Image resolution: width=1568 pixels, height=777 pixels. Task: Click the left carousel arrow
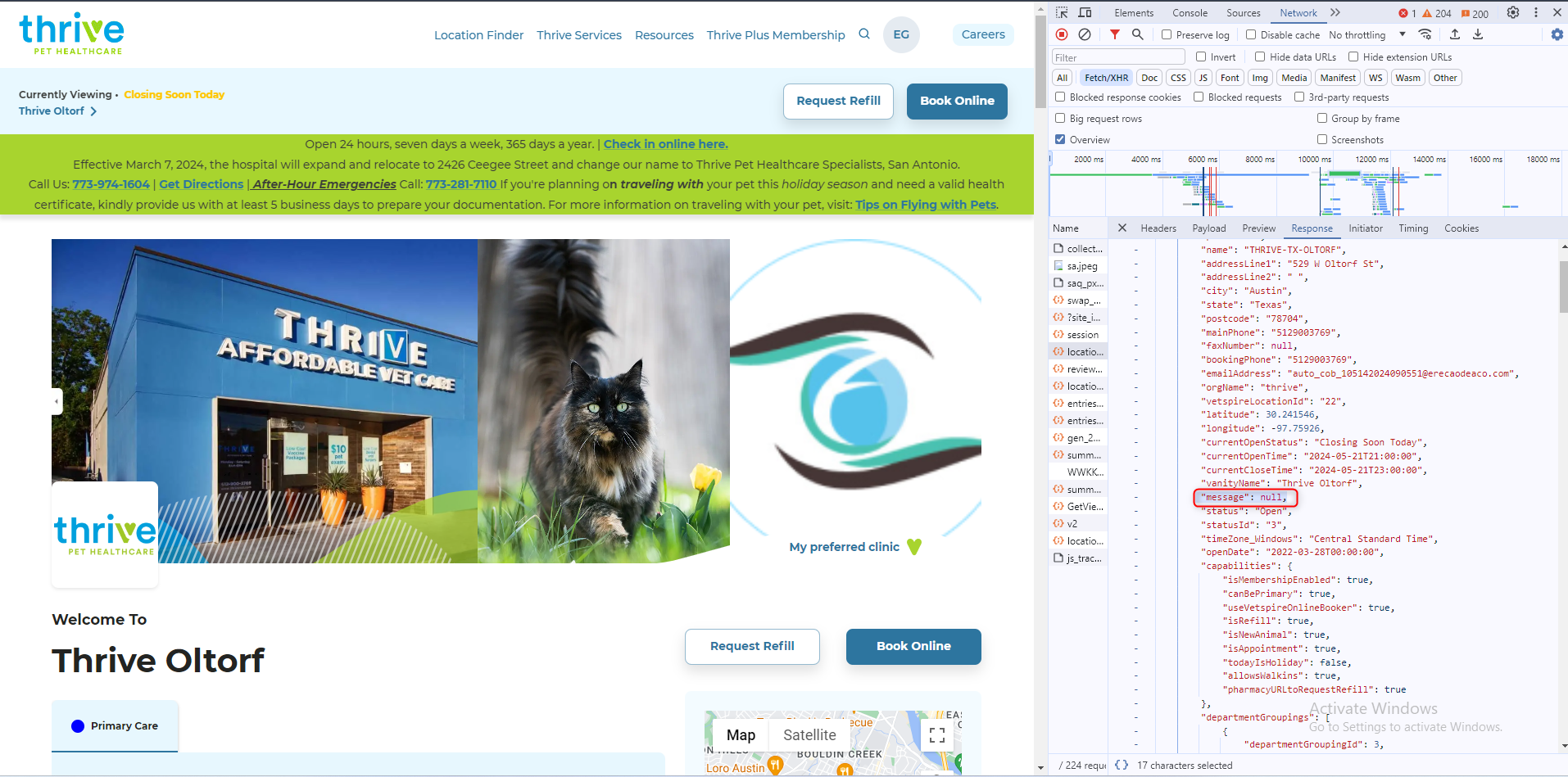click(x=57, y=401)
